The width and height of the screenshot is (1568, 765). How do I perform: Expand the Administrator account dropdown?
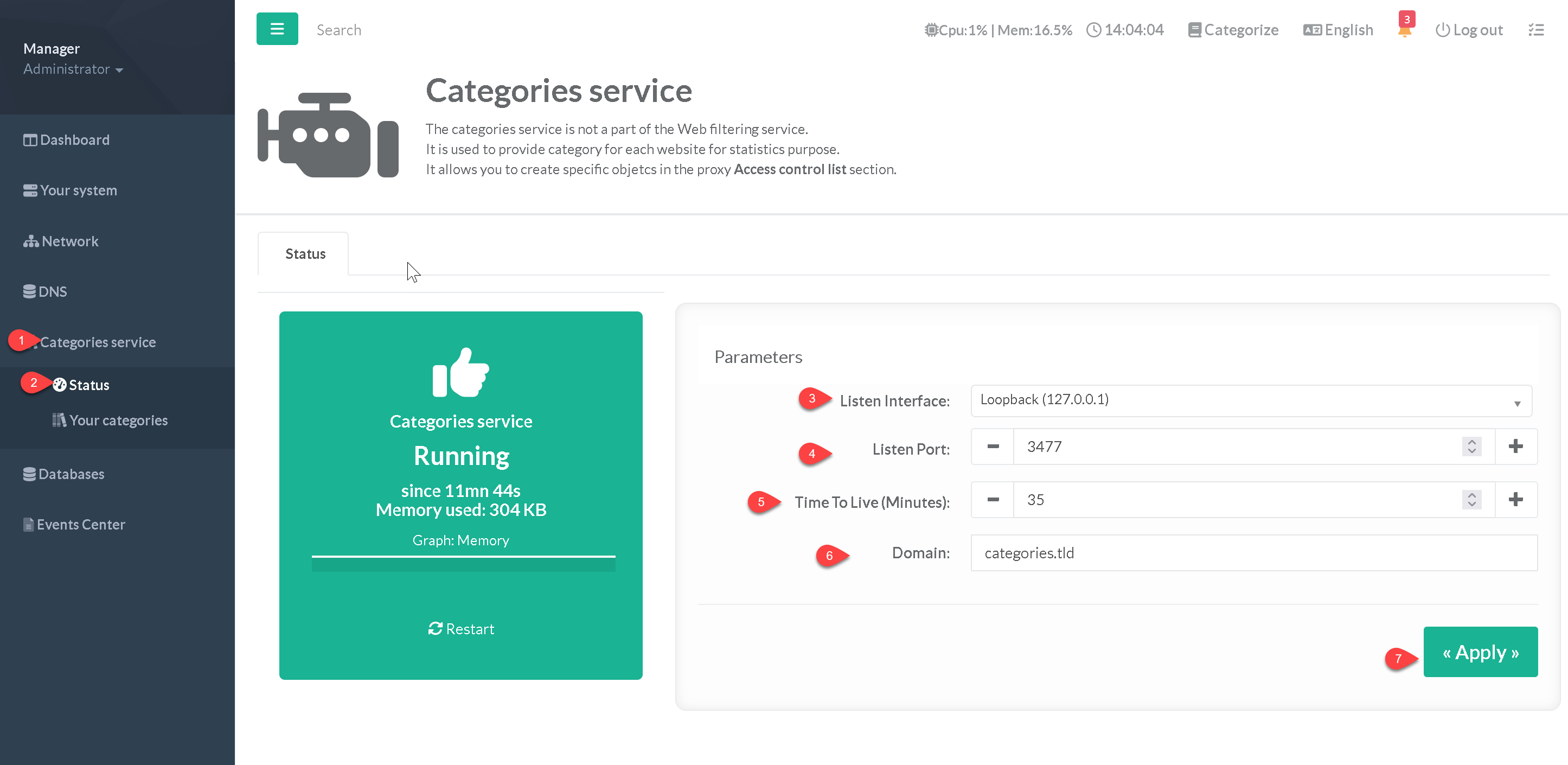coord(73,69)
